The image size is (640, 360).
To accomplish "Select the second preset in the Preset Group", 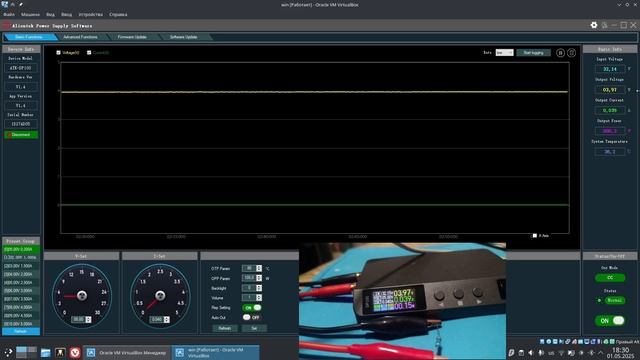I will point(21,258).
